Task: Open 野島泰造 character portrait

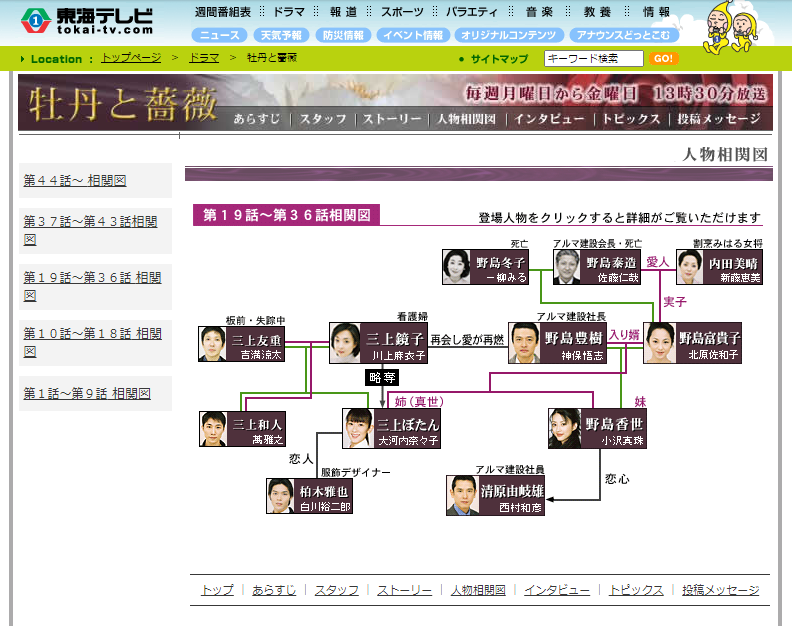Action: click(x=569, y=267)
